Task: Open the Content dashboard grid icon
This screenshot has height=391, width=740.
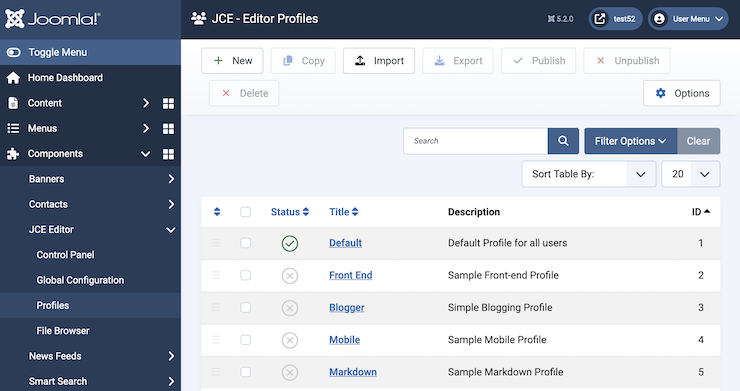Action: [168, 103]
